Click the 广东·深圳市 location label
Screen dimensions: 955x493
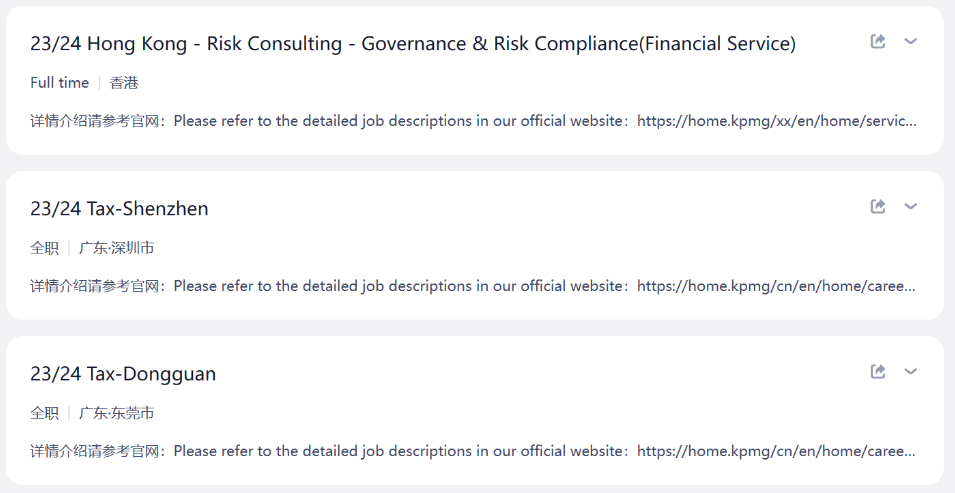coord(116,248)
